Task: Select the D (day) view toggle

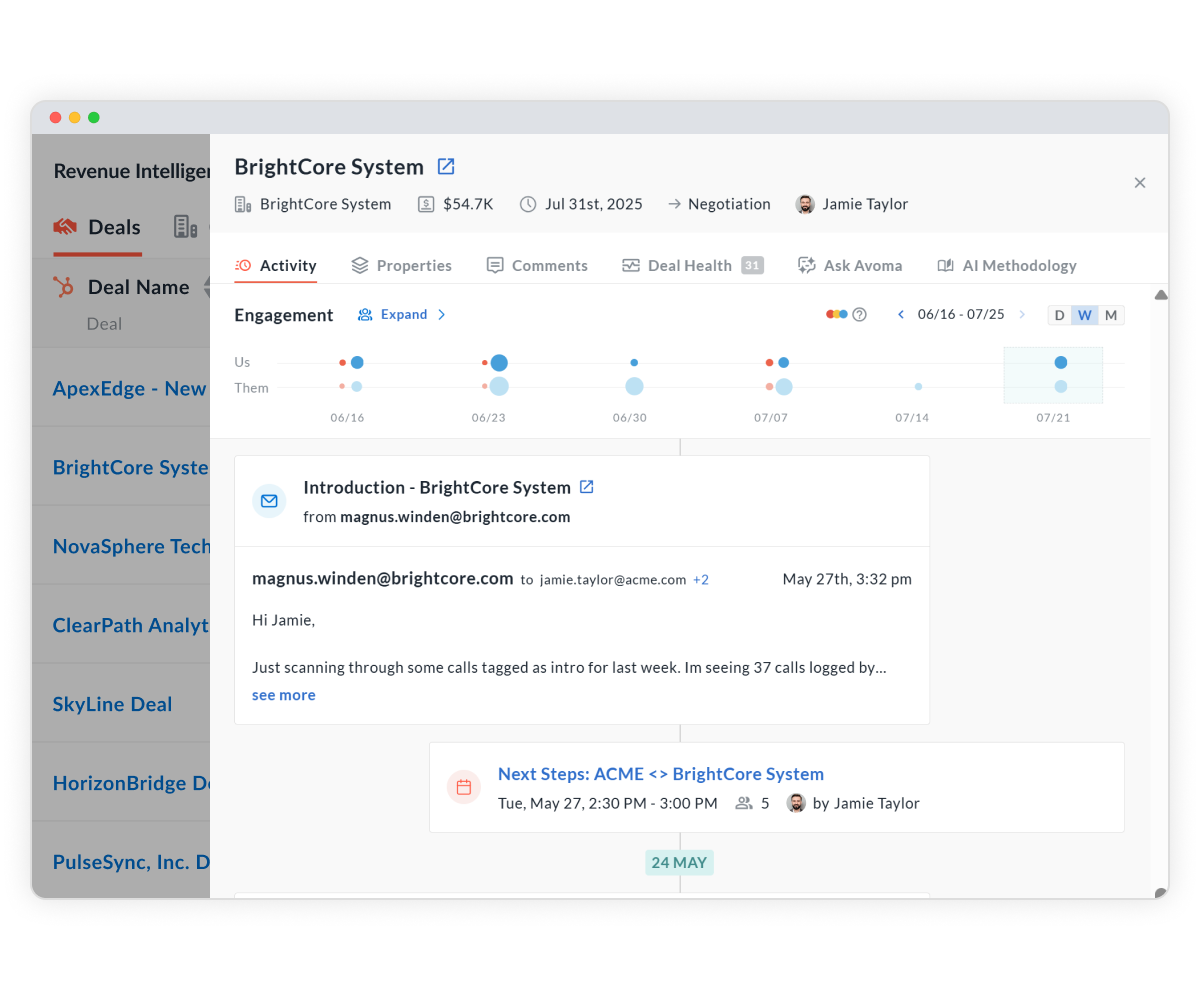Action: pos(1060,316)
